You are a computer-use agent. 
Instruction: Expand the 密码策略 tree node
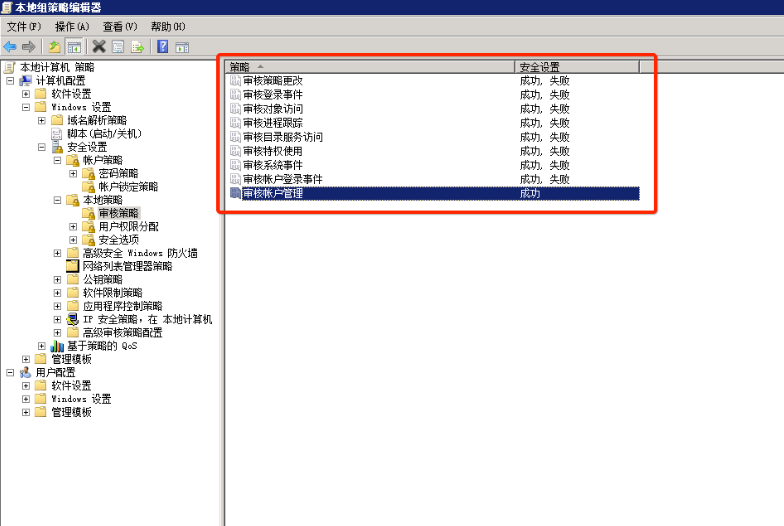(x=73, y=173)
